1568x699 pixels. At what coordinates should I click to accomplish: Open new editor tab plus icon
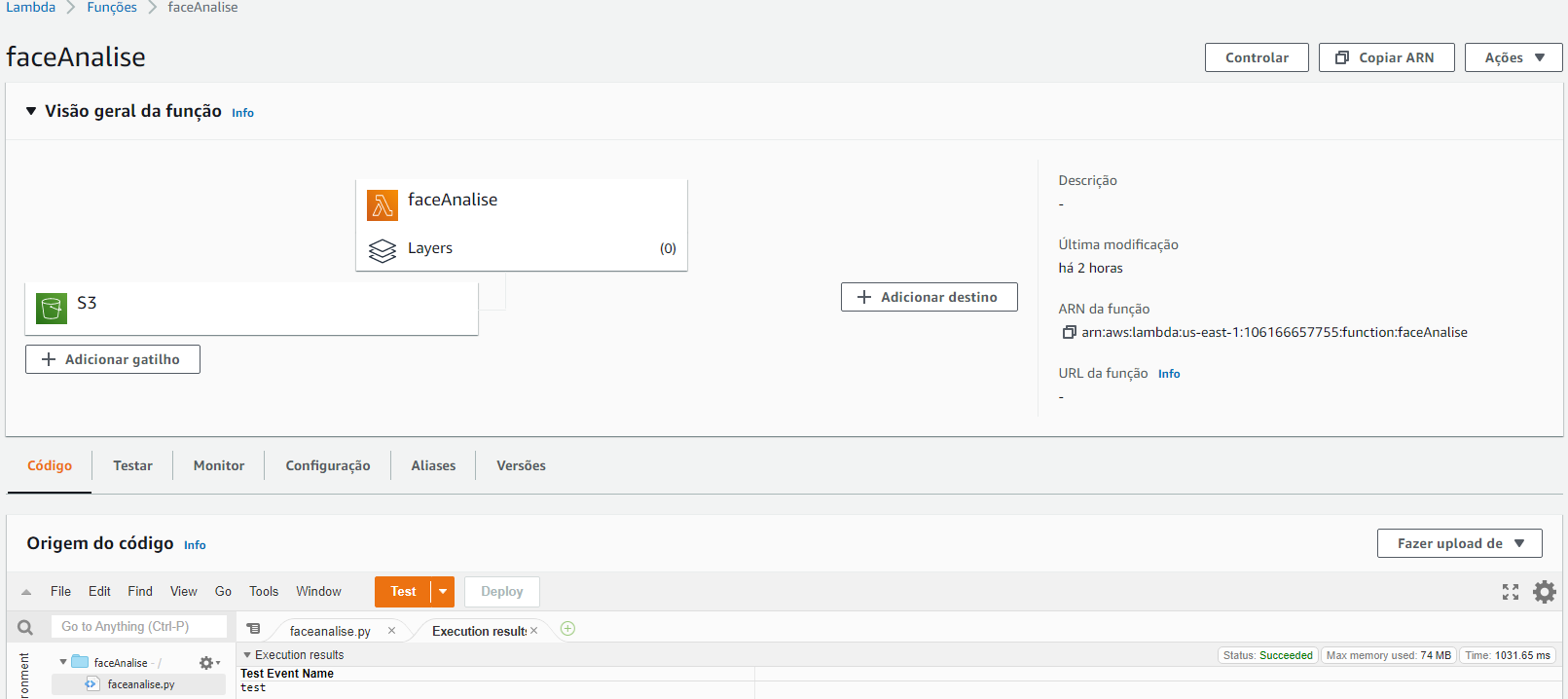click(x=568, y=629)
